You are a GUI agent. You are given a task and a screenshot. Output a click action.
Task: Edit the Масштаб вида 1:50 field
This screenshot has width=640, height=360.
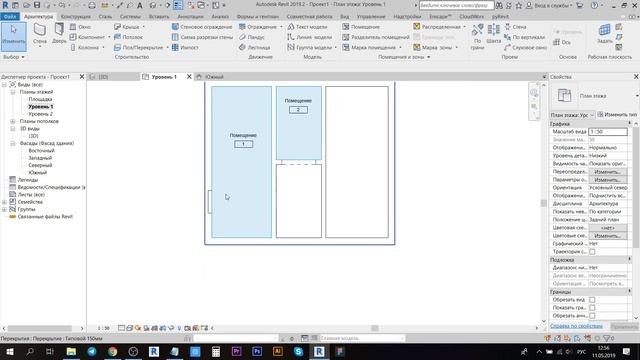(607, 131)
